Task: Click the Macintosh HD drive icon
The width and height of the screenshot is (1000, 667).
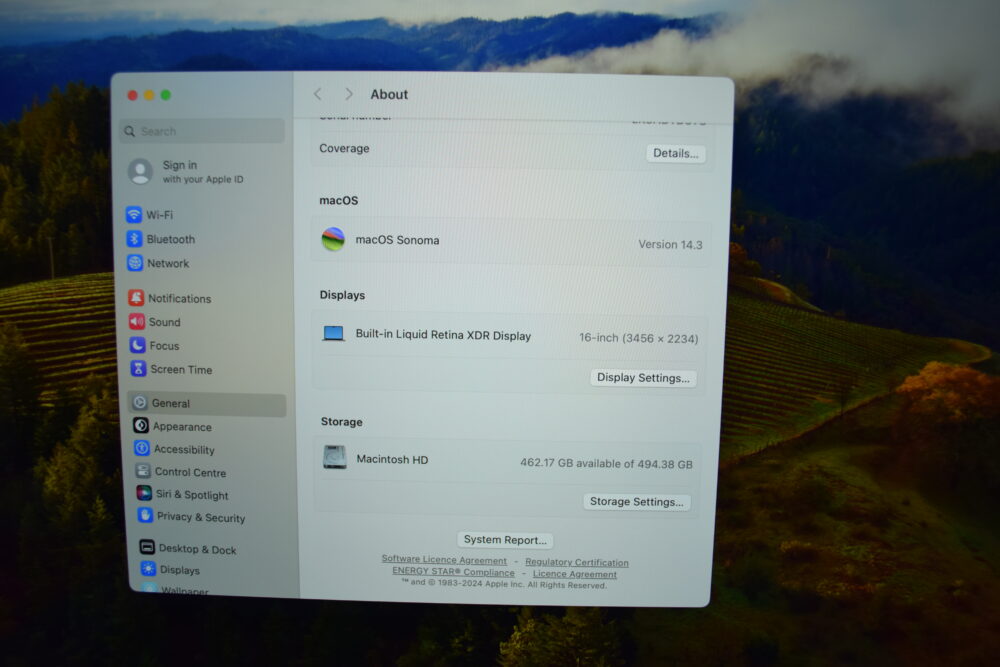Action: (334, 457)
